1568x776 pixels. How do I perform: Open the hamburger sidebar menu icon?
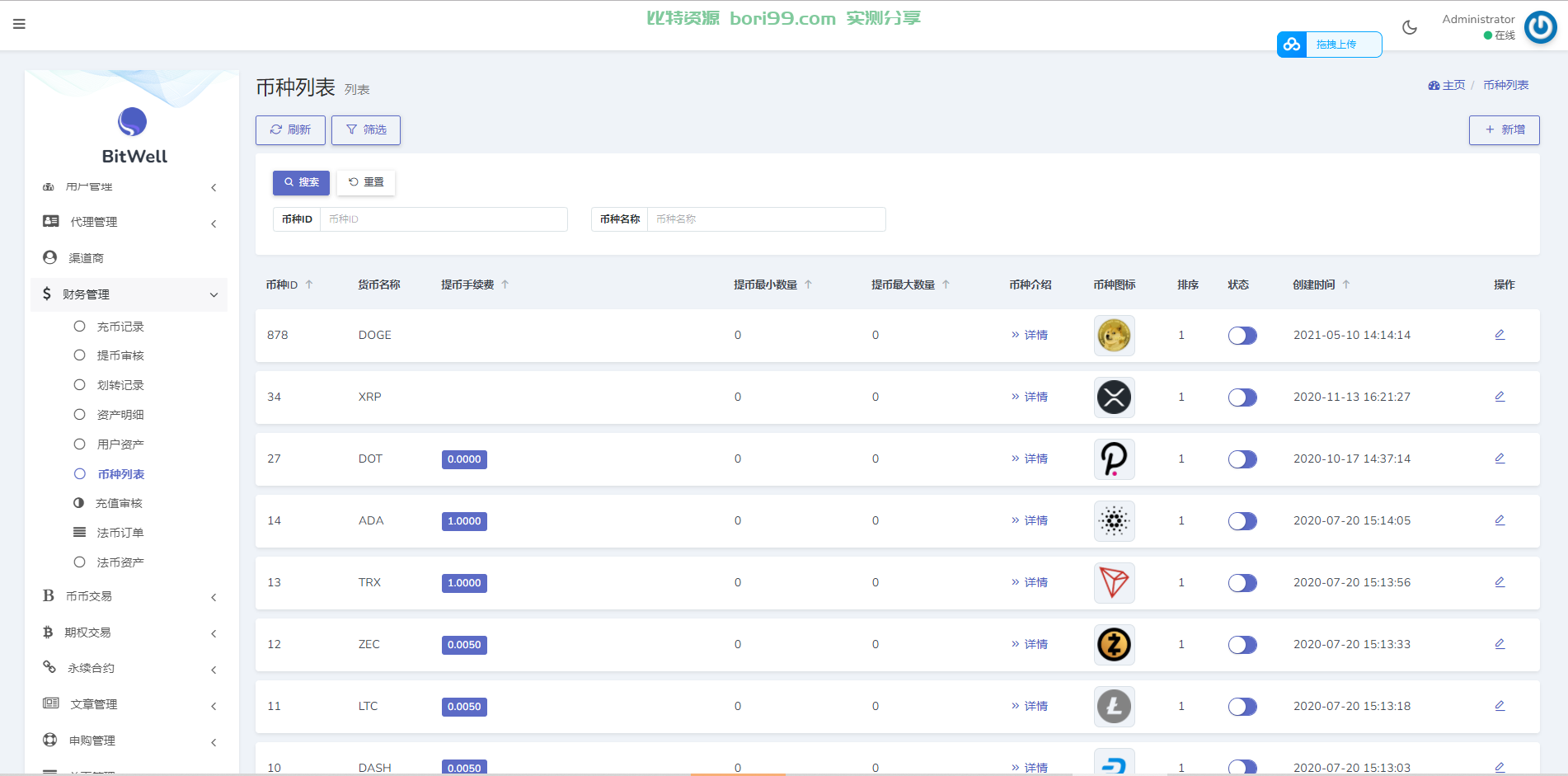(x=19, y=24)
